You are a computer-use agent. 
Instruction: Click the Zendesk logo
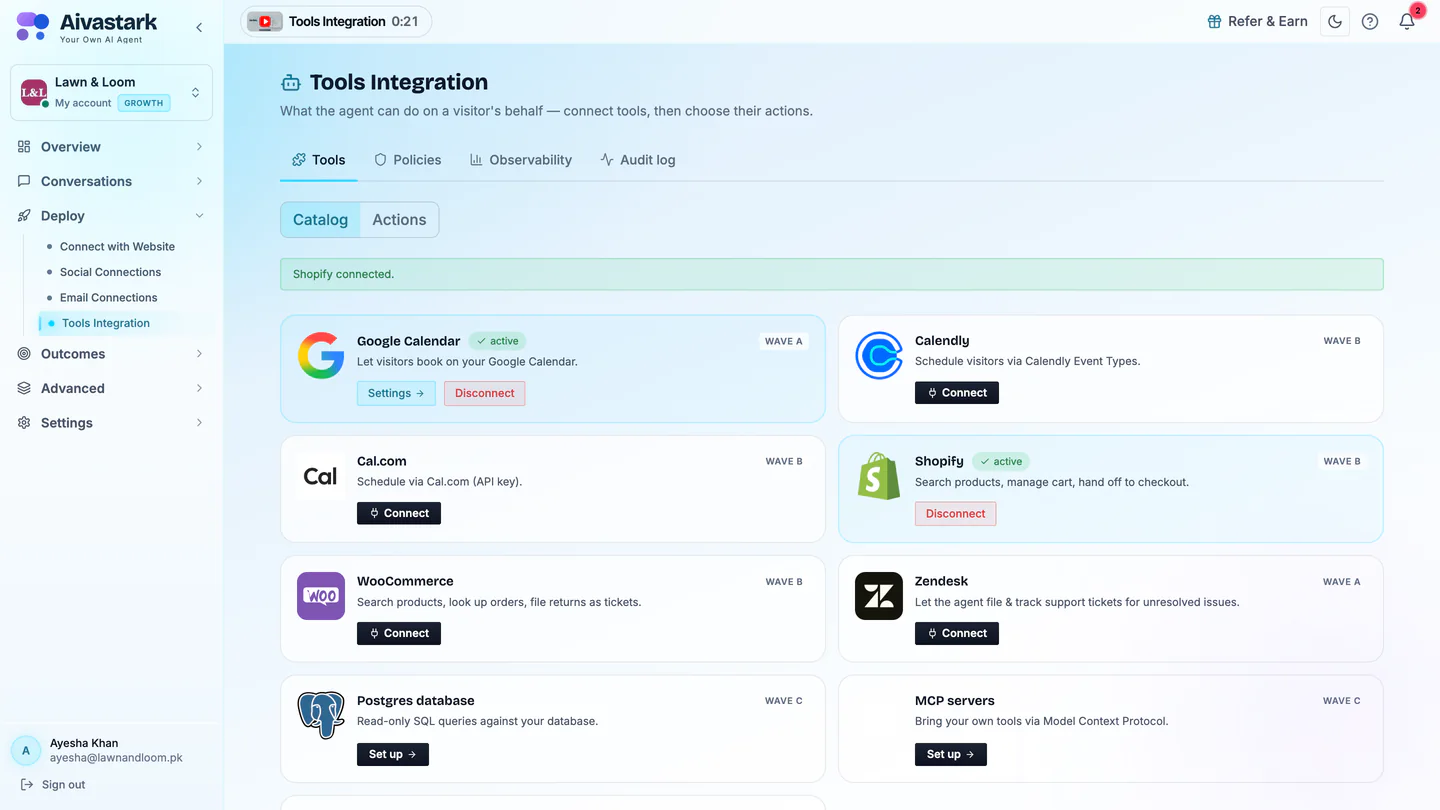879,596
